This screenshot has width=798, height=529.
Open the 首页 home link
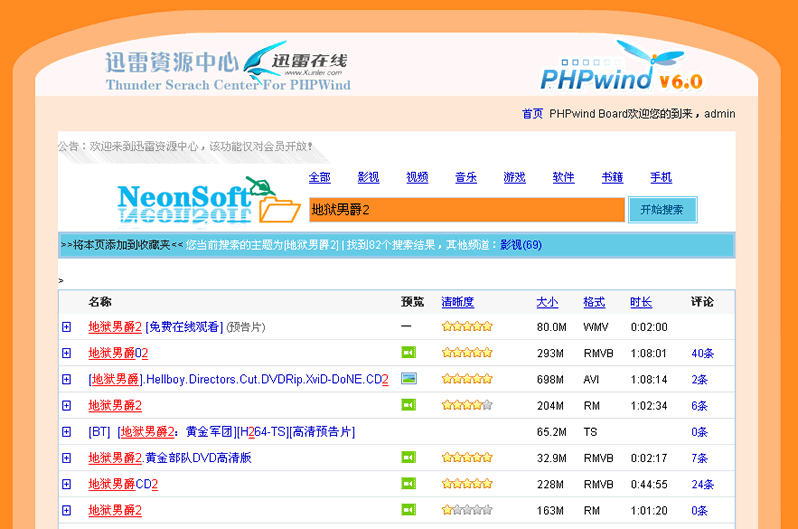click(532, 114)
